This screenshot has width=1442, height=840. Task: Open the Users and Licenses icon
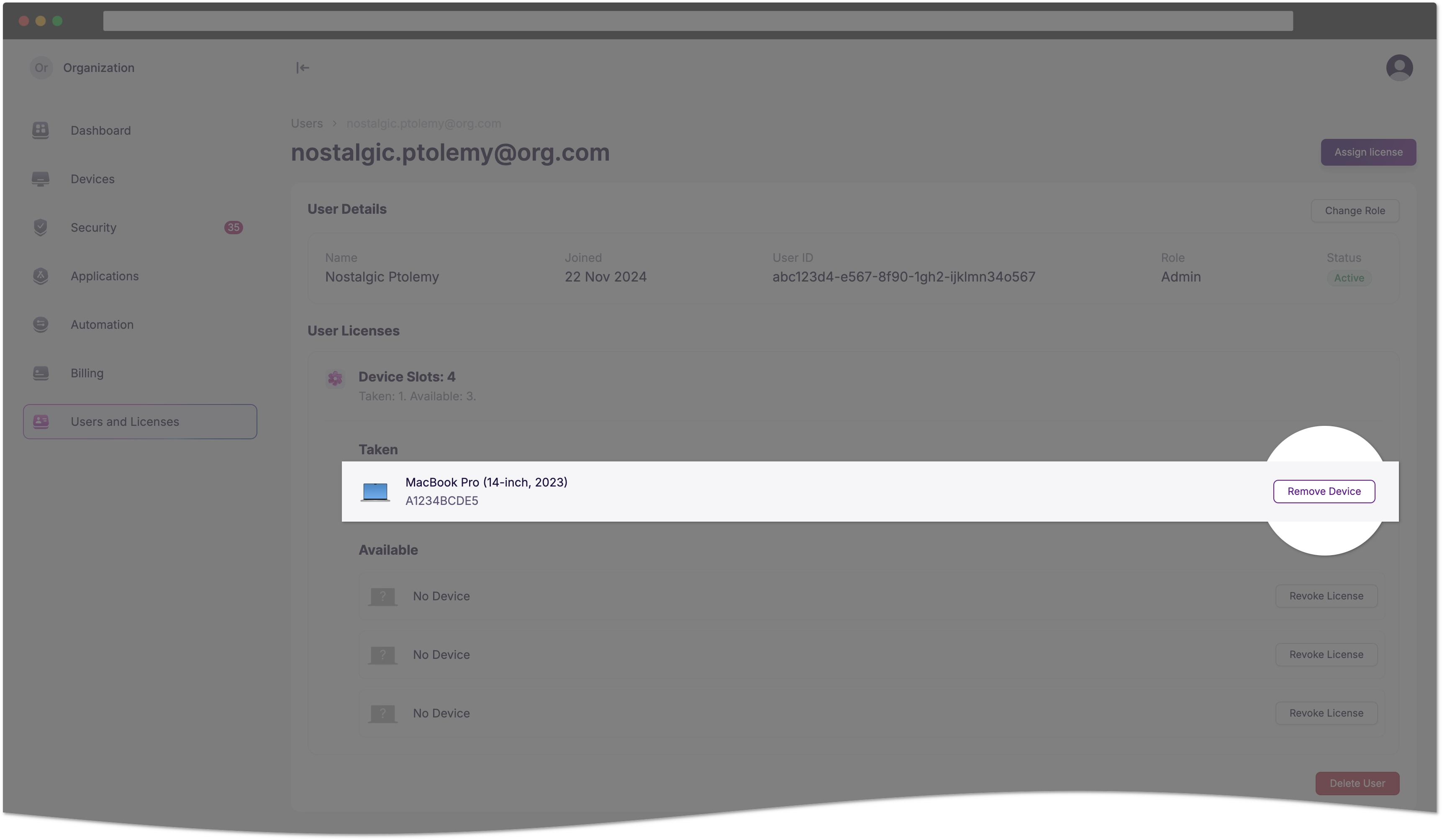pyautogui.click(x=40, y=421)
